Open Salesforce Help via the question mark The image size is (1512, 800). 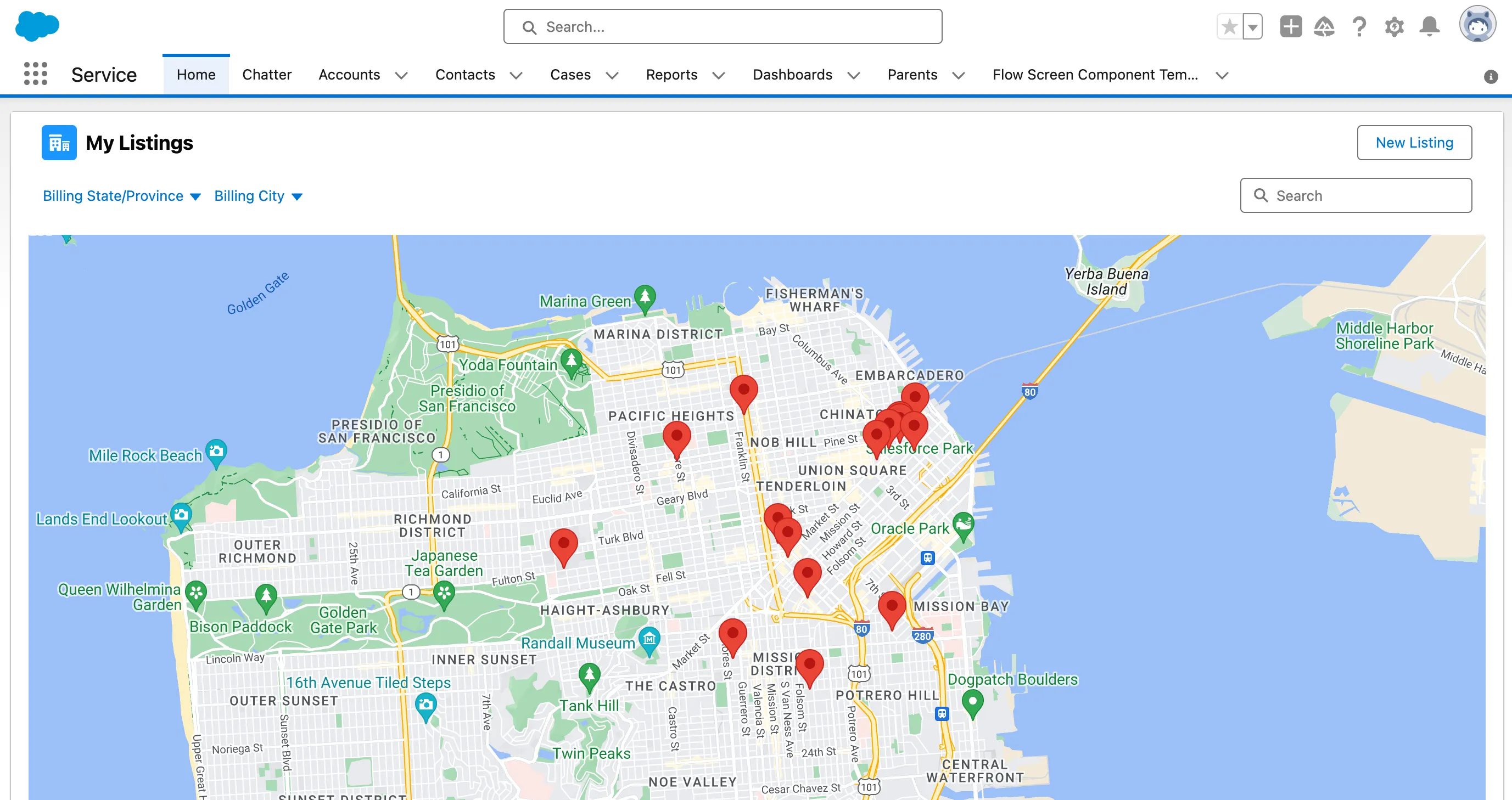(1359, 26)
